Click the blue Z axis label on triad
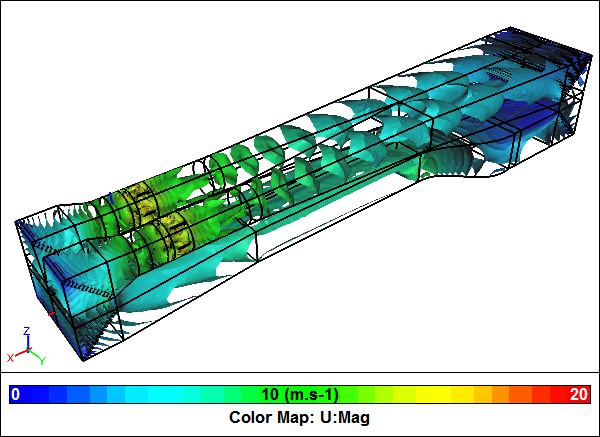600x437 pixels. click(26, 330)
